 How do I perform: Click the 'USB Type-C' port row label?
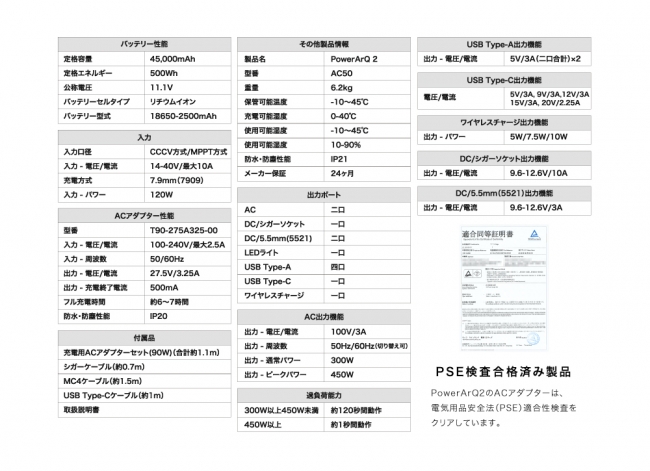(267, 282)
